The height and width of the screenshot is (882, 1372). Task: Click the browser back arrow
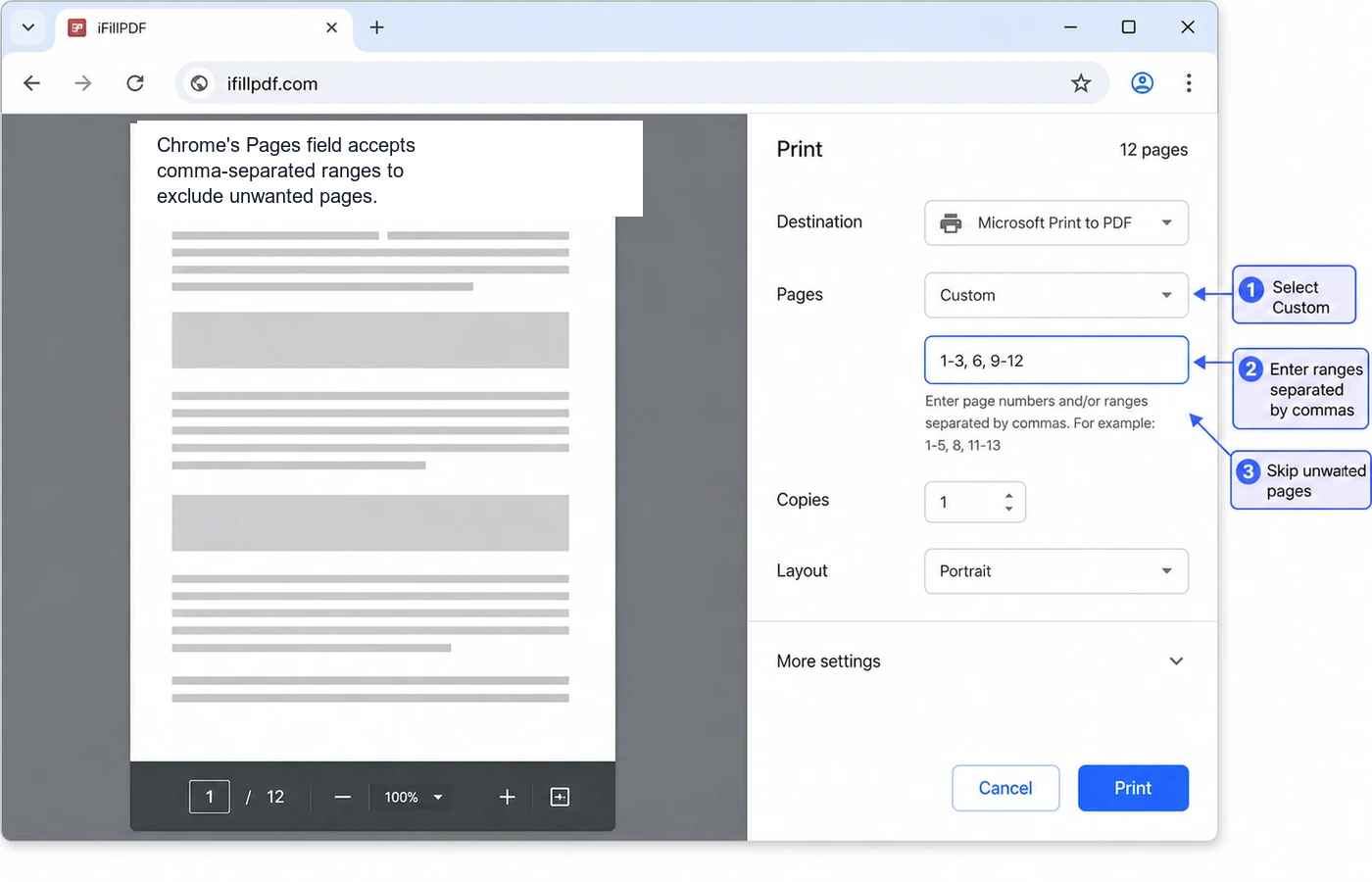(x=31, y=83)
